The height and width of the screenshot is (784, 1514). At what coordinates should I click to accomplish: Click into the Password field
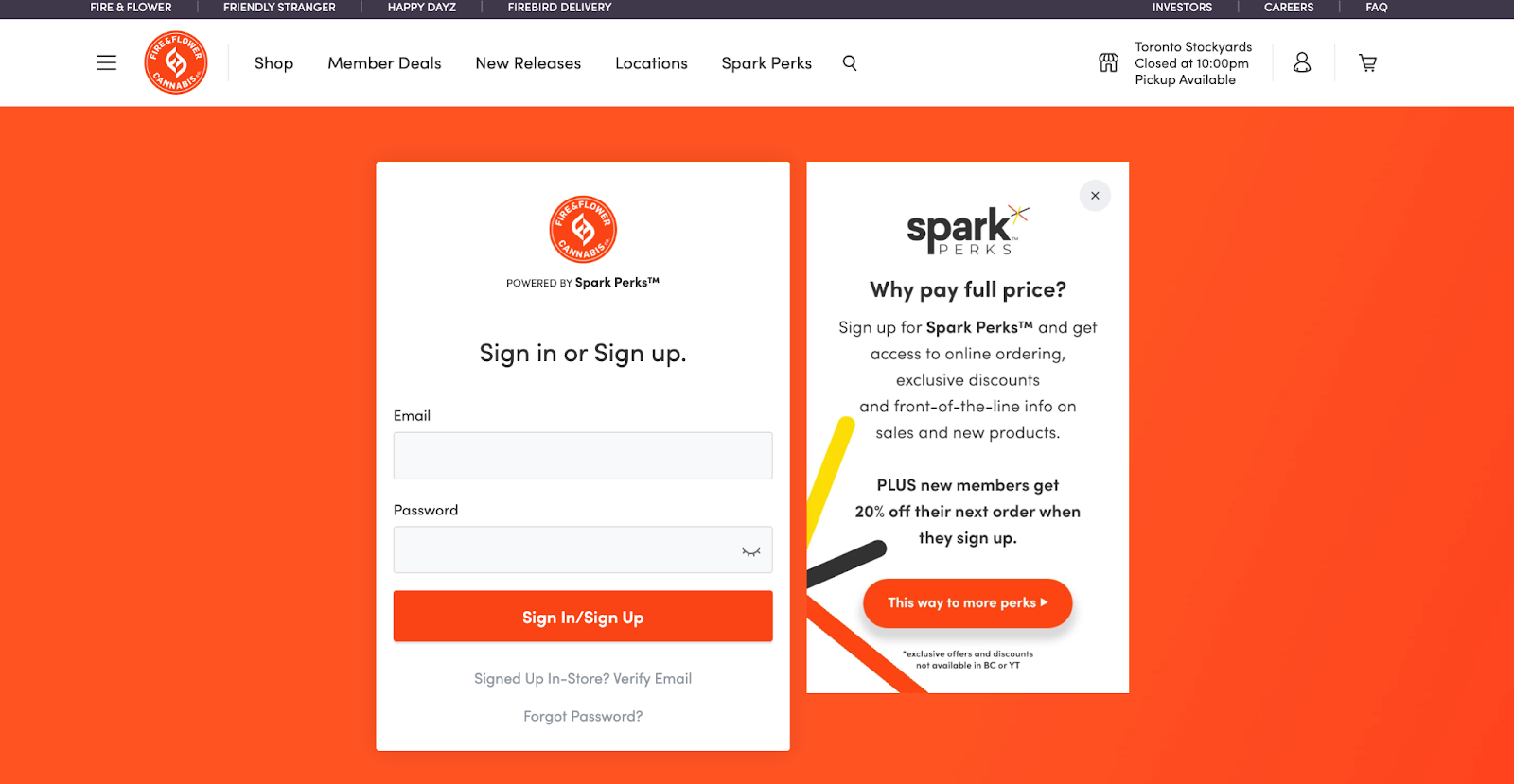click(x=564, y=550)
